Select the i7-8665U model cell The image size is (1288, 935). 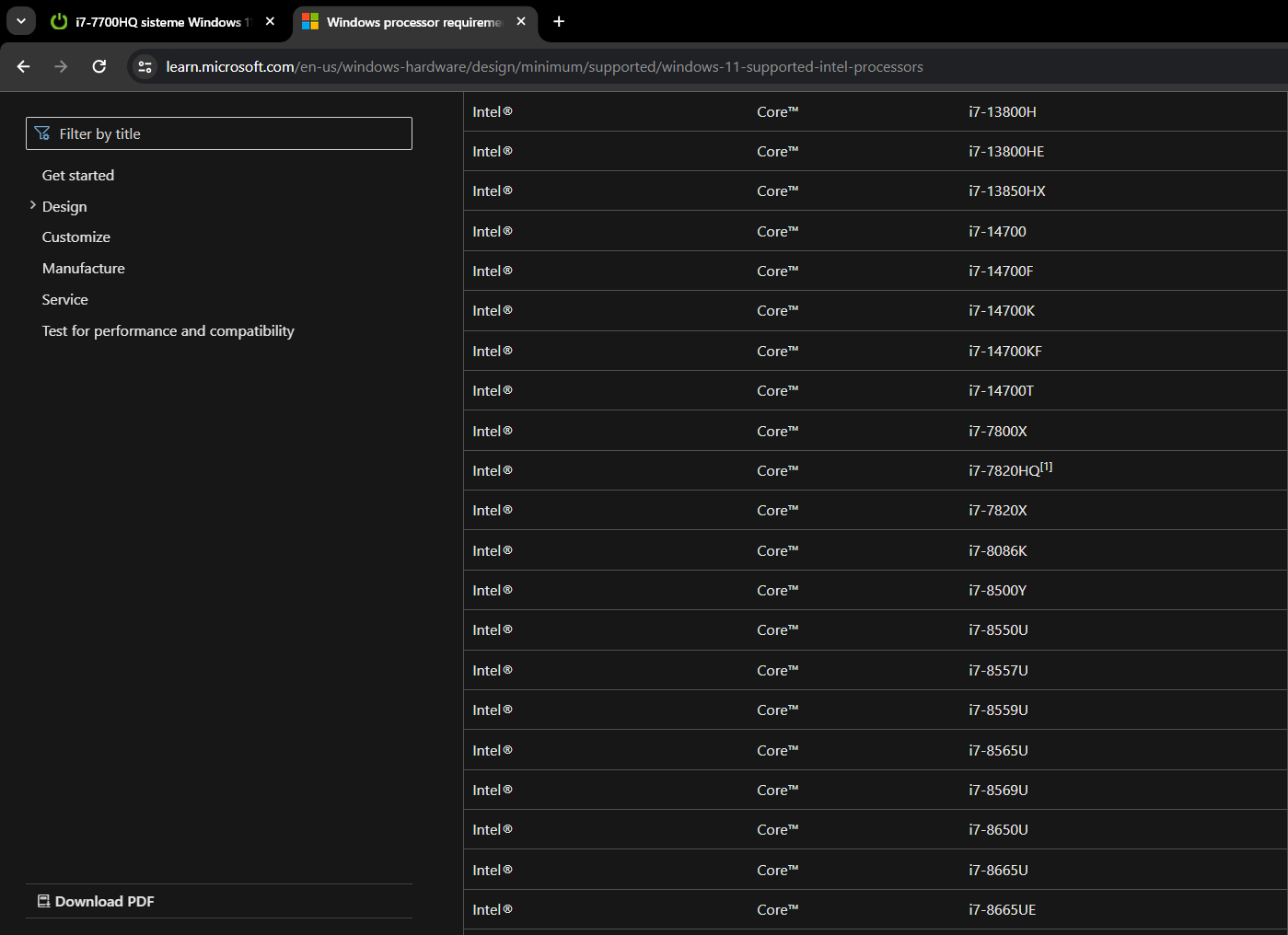pyautogui.click(x=999, y=870)
